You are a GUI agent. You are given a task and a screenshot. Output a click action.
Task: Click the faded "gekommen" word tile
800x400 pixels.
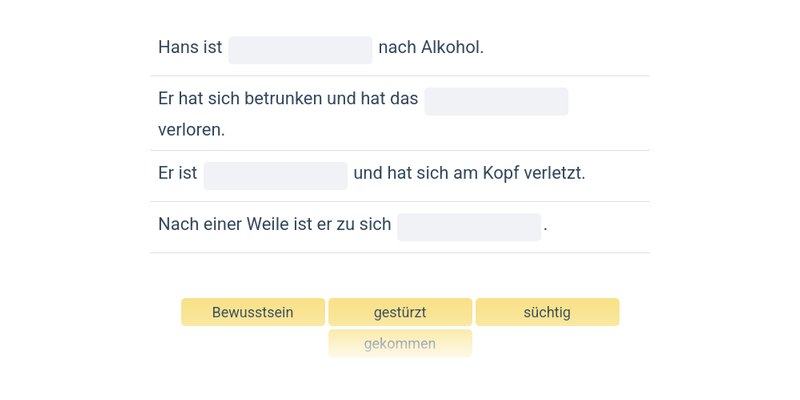click(x=400, y=343)
